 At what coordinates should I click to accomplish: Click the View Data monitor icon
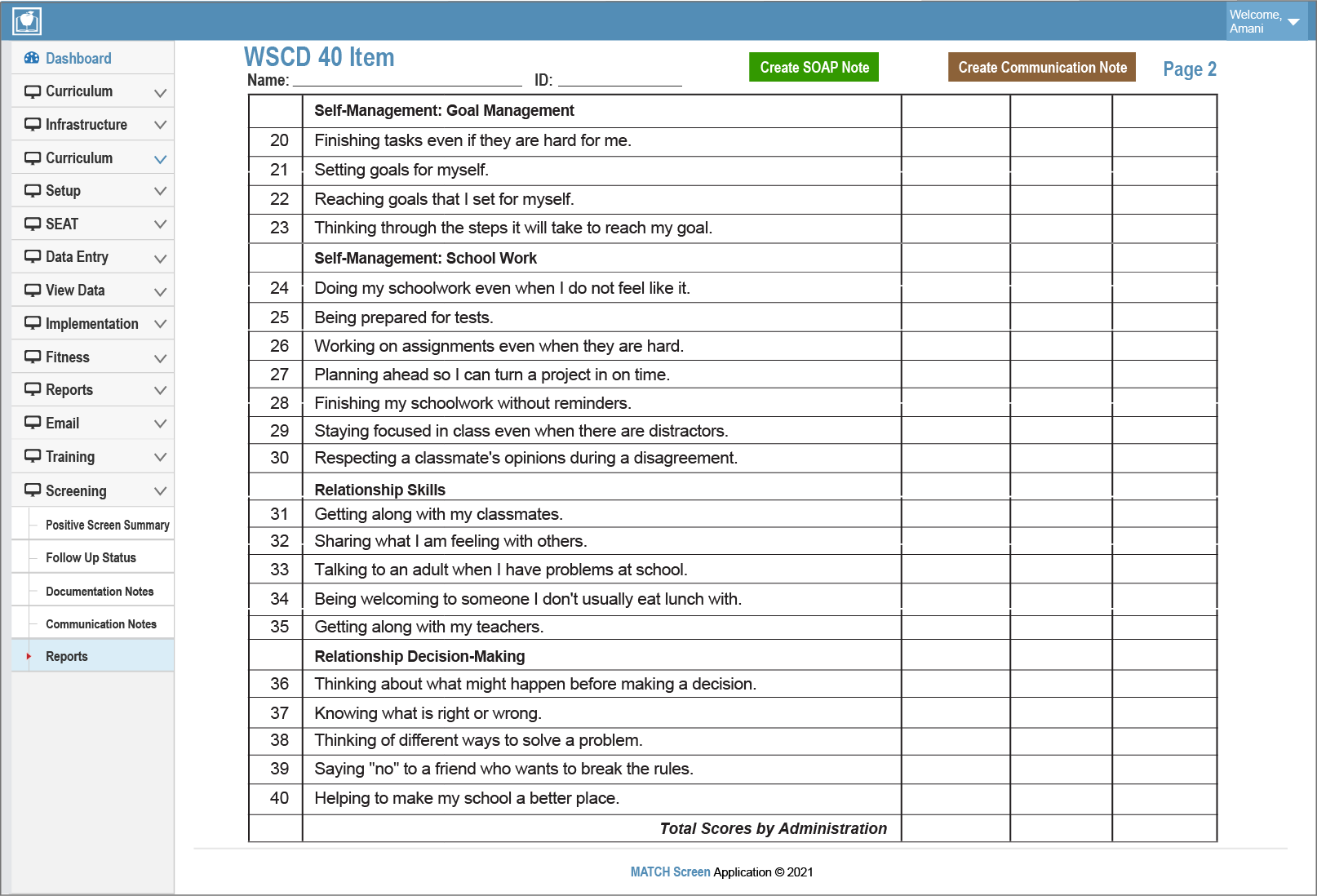click(32, 290)
